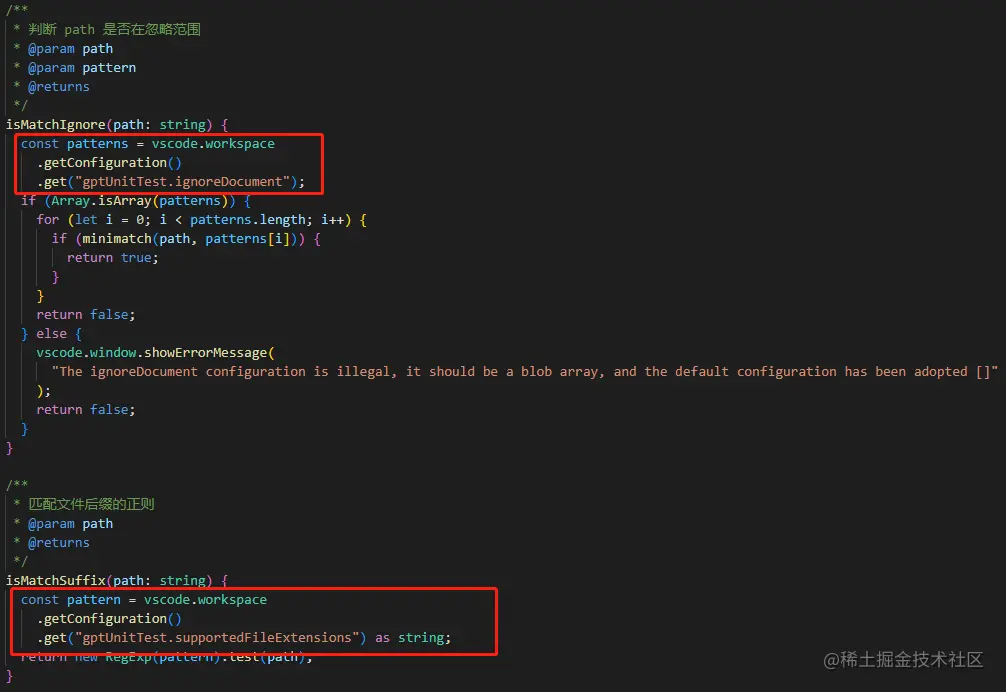Click the 'ignoreDocument configuration is illegal' string
Viewport: 1006px width, 692px height.
coord(524,371)
